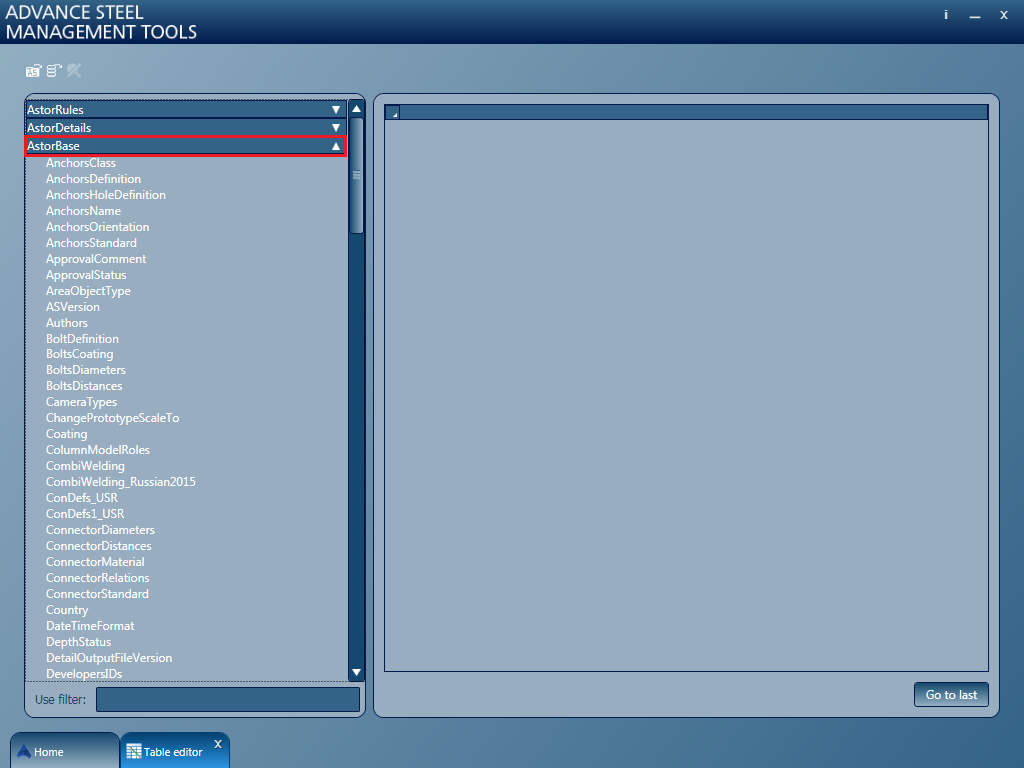1024x768 pixels.
Task: Open the AnchorsClass table
Action: click(x=81, y=163)
